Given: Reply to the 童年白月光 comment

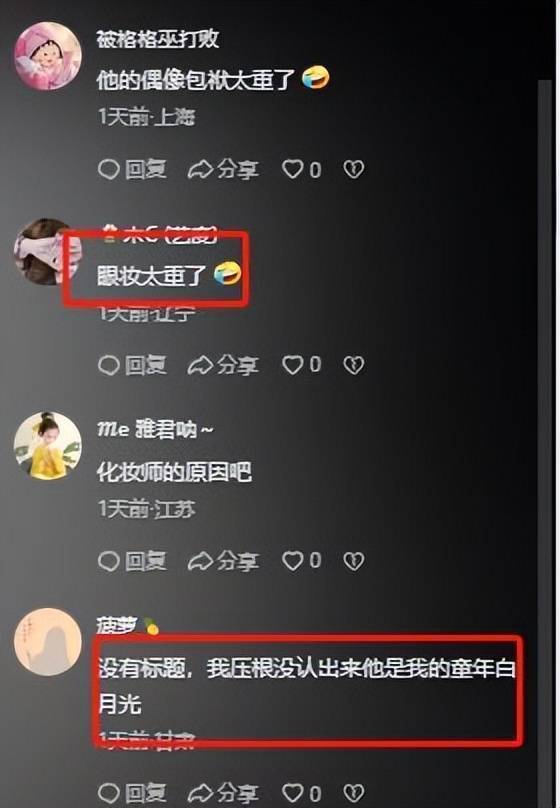Looking at the screenshot, I should coord(132,793).
